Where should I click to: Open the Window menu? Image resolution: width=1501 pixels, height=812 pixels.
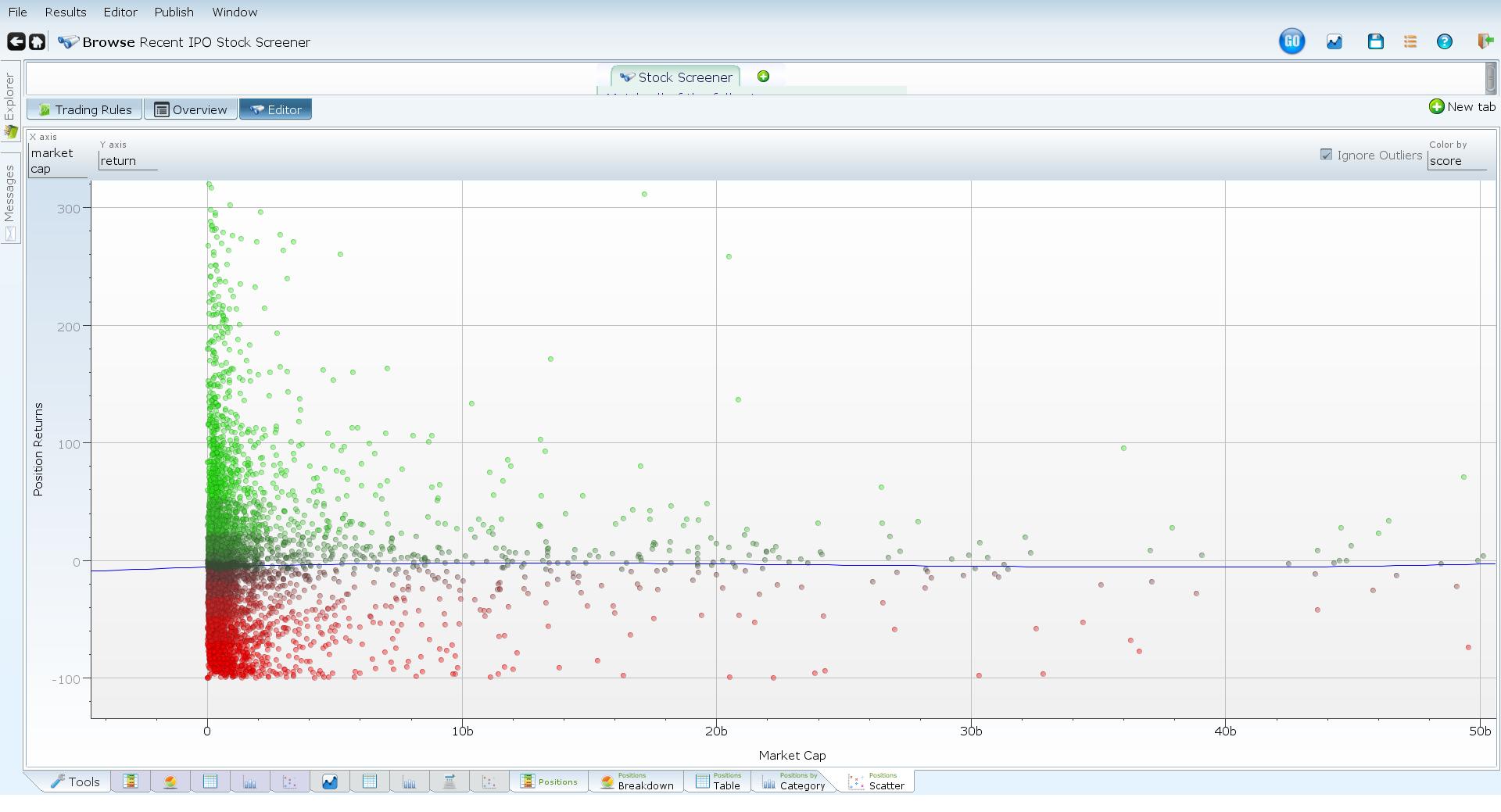[x=235, y=12]
